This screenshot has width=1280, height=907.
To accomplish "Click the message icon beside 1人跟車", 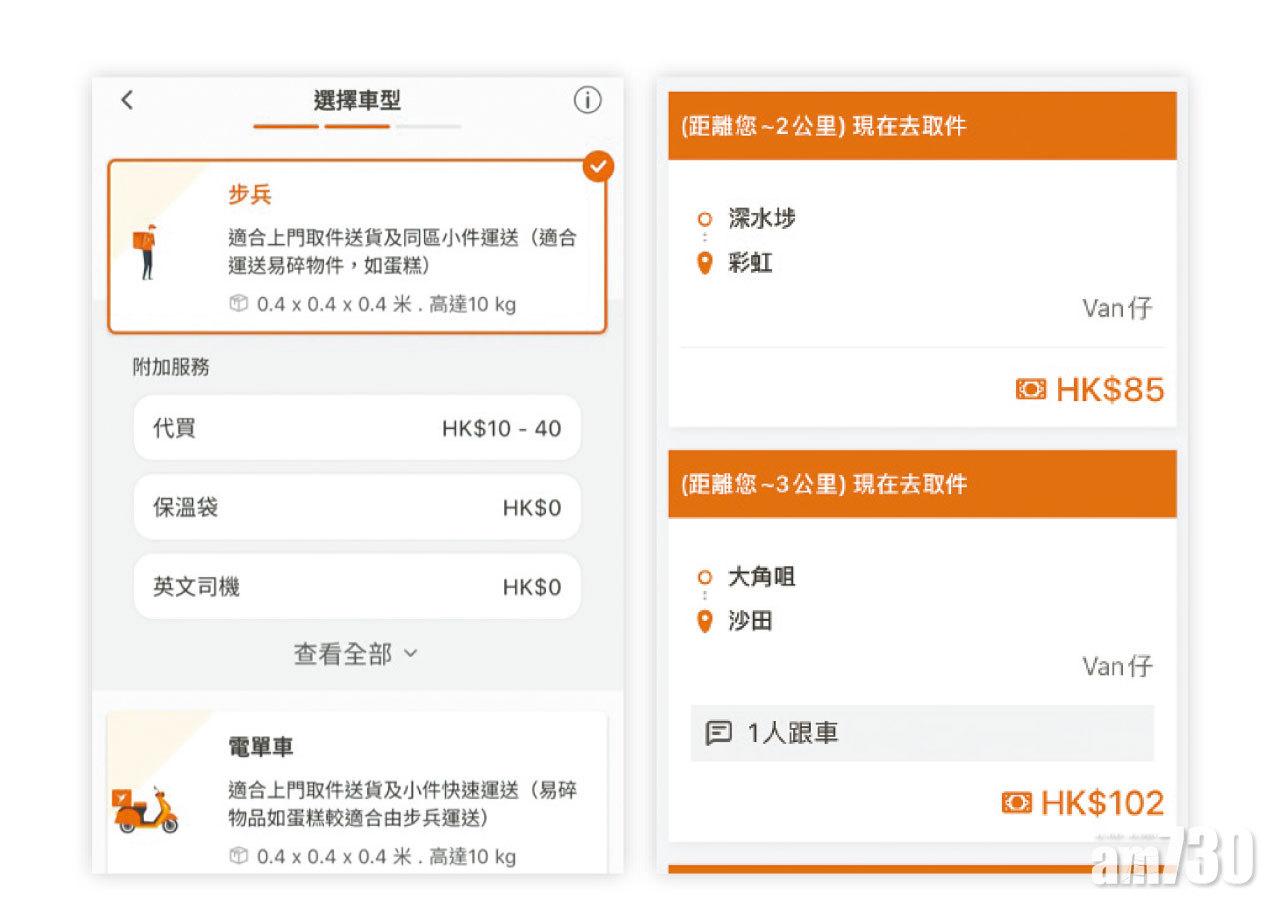I will [717, 734].
